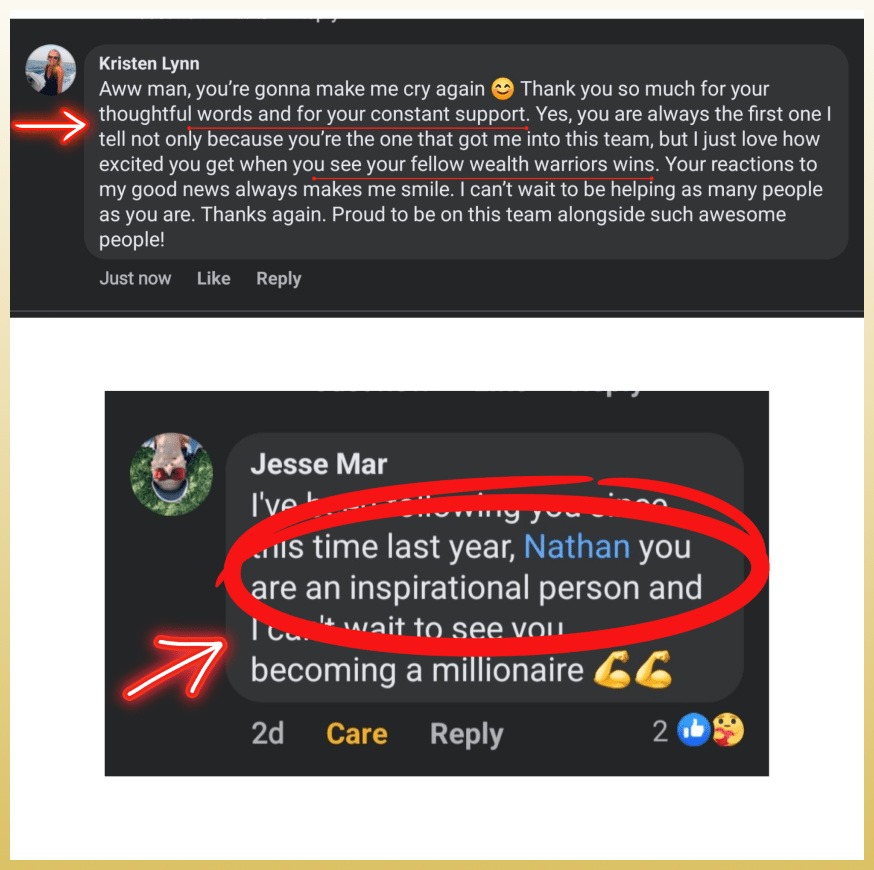Screen dimensions: 874x870
Task: Click the Jesse Mar commenter name
Action: point(319,464)
